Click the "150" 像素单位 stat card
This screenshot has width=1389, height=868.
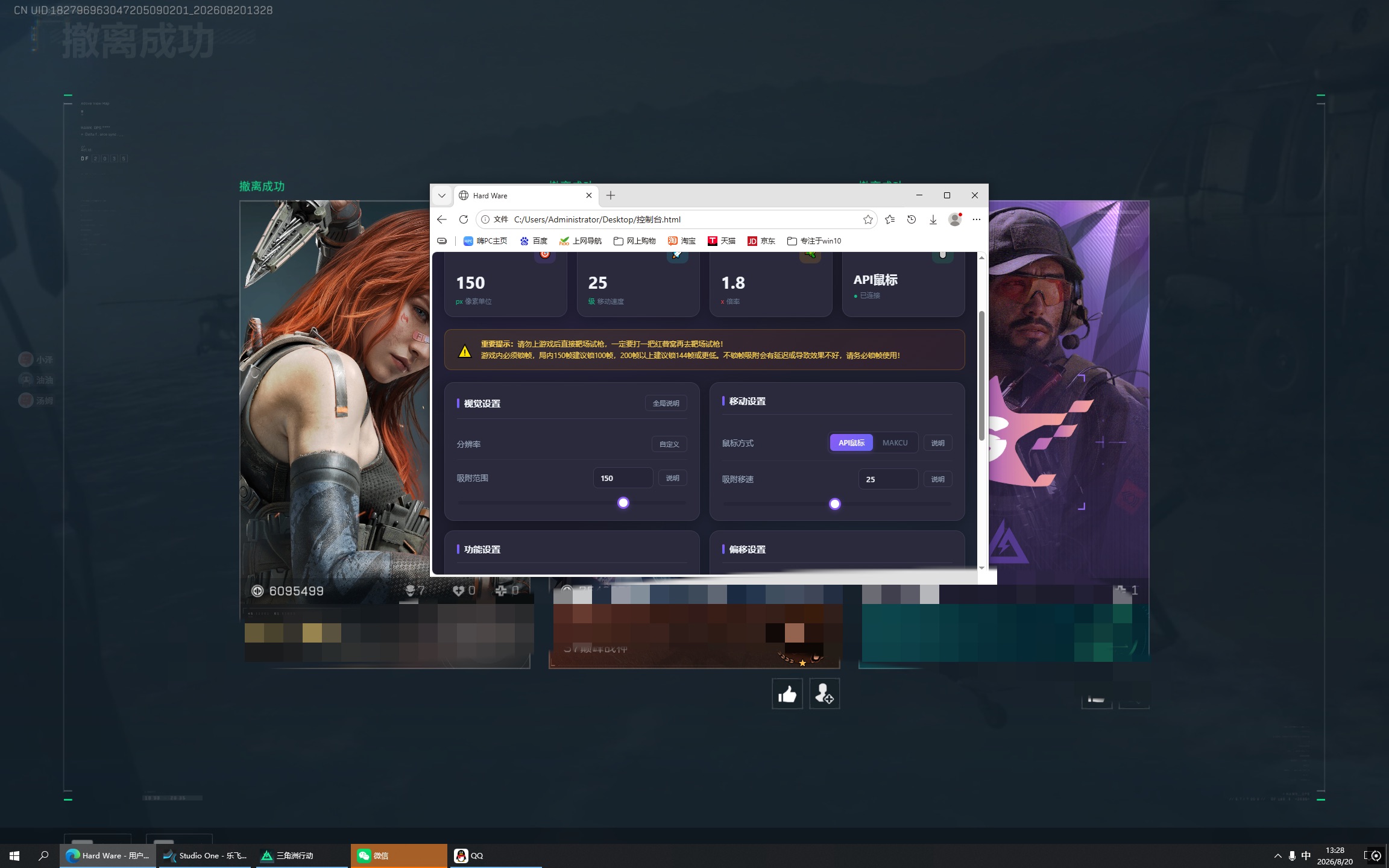(506, 285)
